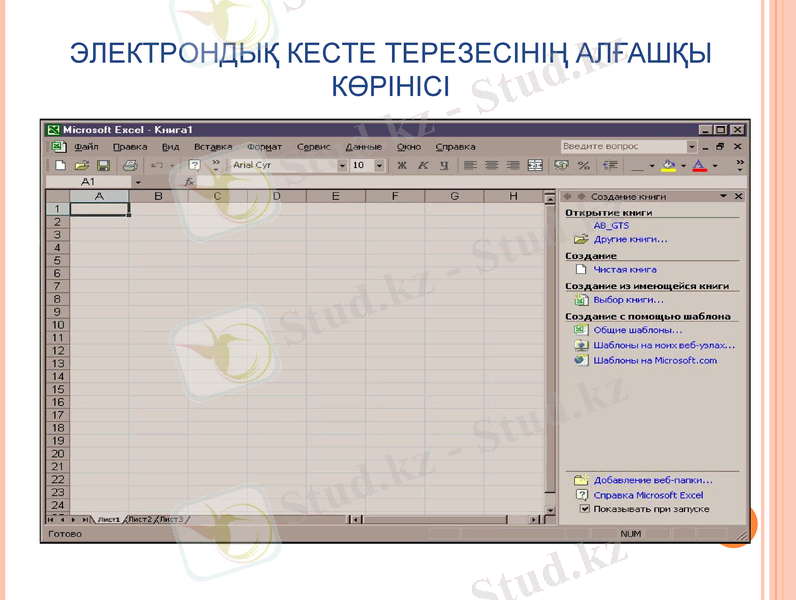This screenshot has height=600, width=796.
Task: Go forward in task pane
Action: (x=581, y=196)
